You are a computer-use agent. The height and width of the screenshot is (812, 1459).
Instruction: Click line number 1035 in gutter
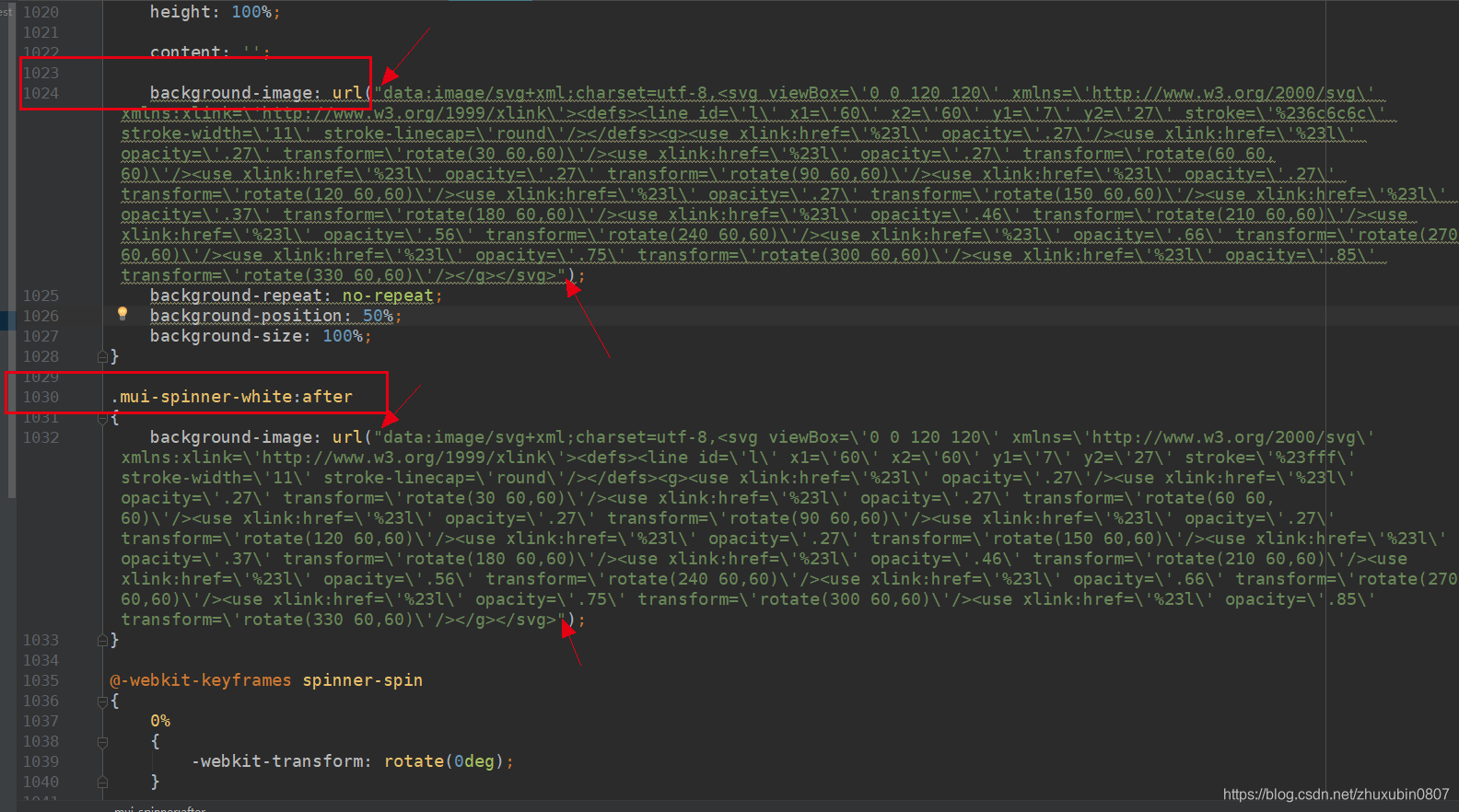41,680
